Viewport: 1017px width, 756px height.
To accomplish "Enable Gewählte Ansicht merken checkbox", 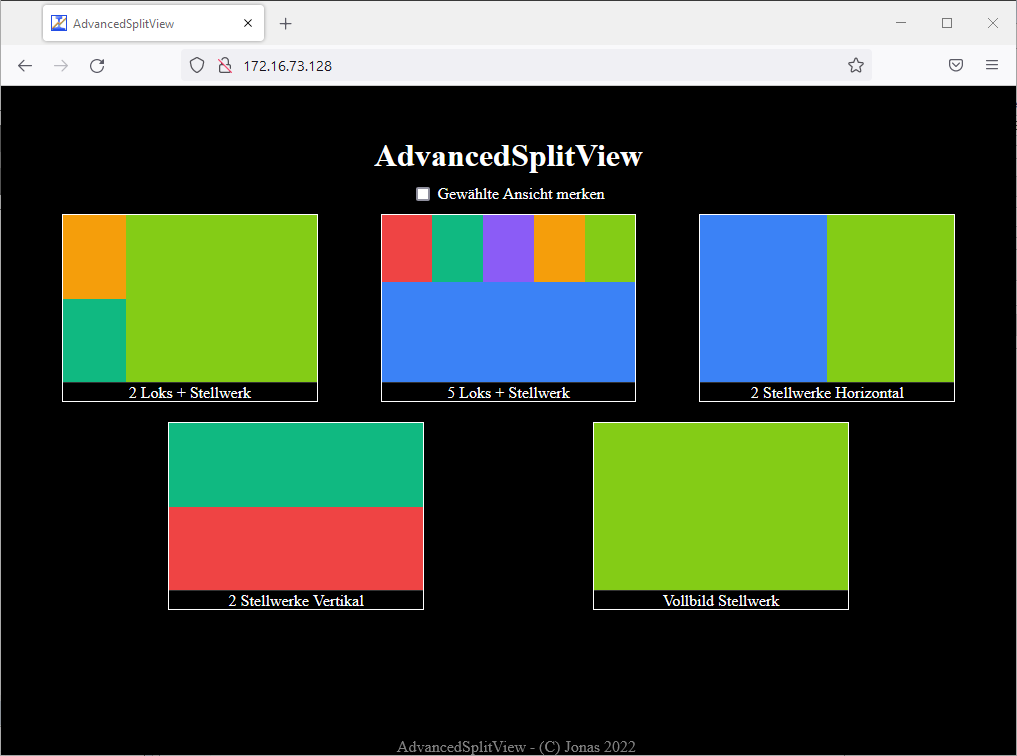I will 423,194.
